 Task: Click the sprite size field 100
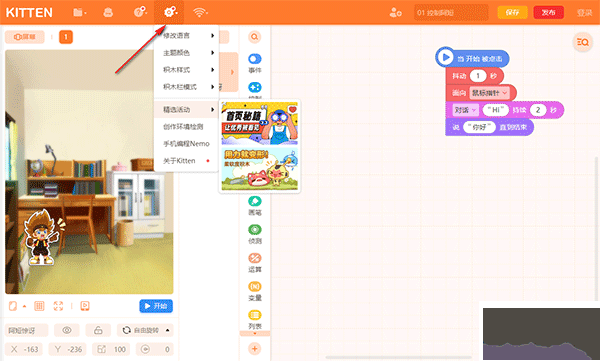click(x=111, y=349)
